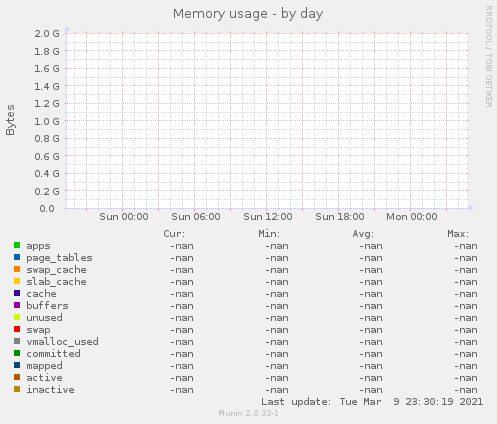
Task: Click the 1.0 G y-axis value
Action: point(47,121)
